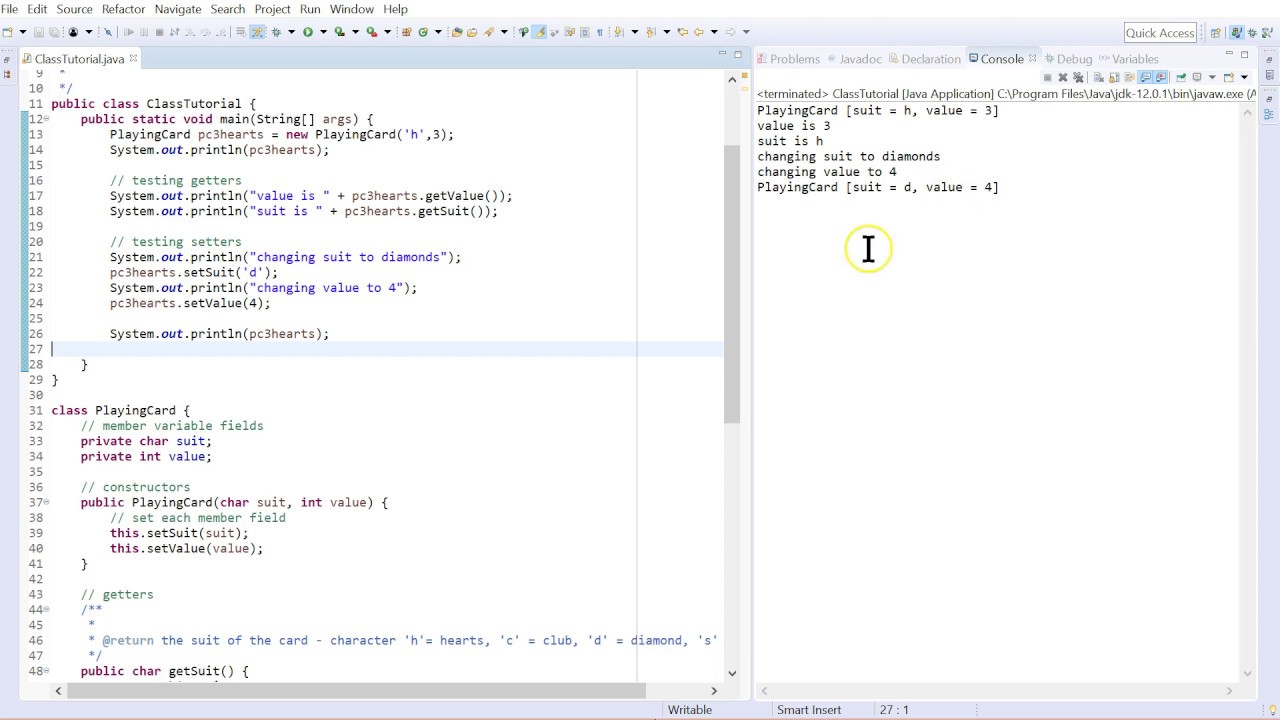
Task: Toggle Block Selection Mode icon
Action: tap(584, 32)
